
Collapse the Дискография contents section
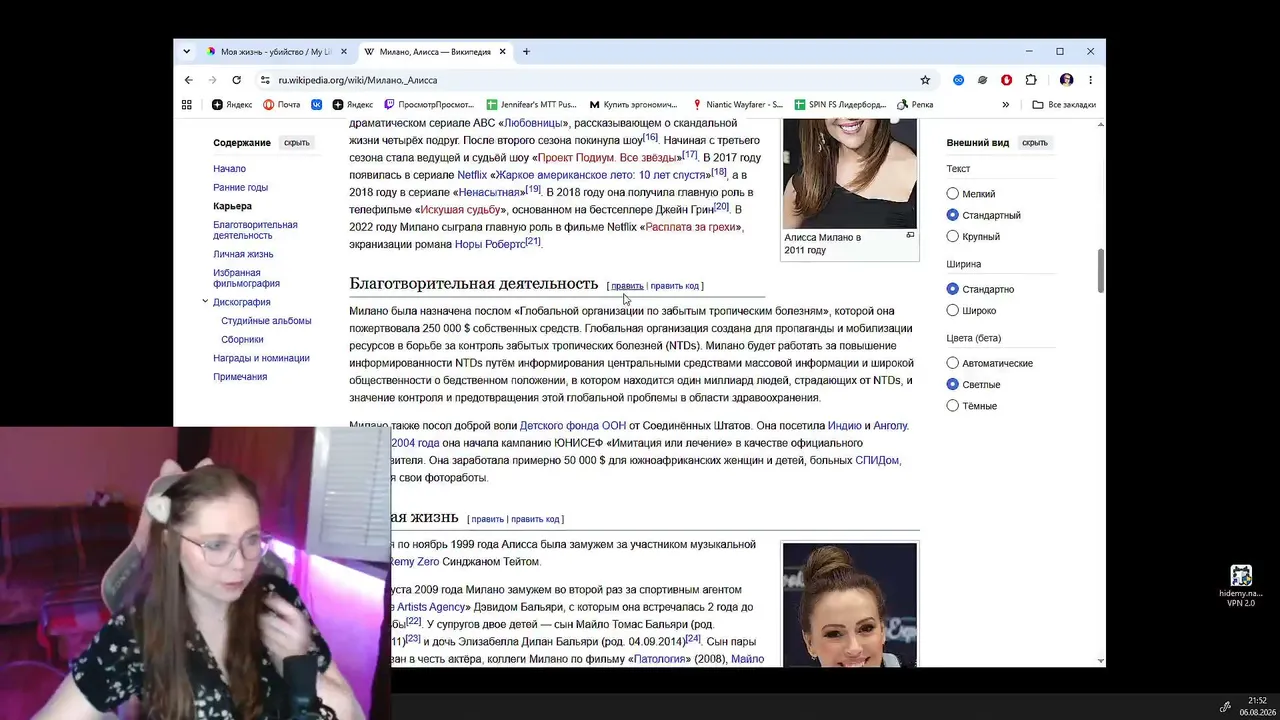pyautogui.click(x=205, y=301)
